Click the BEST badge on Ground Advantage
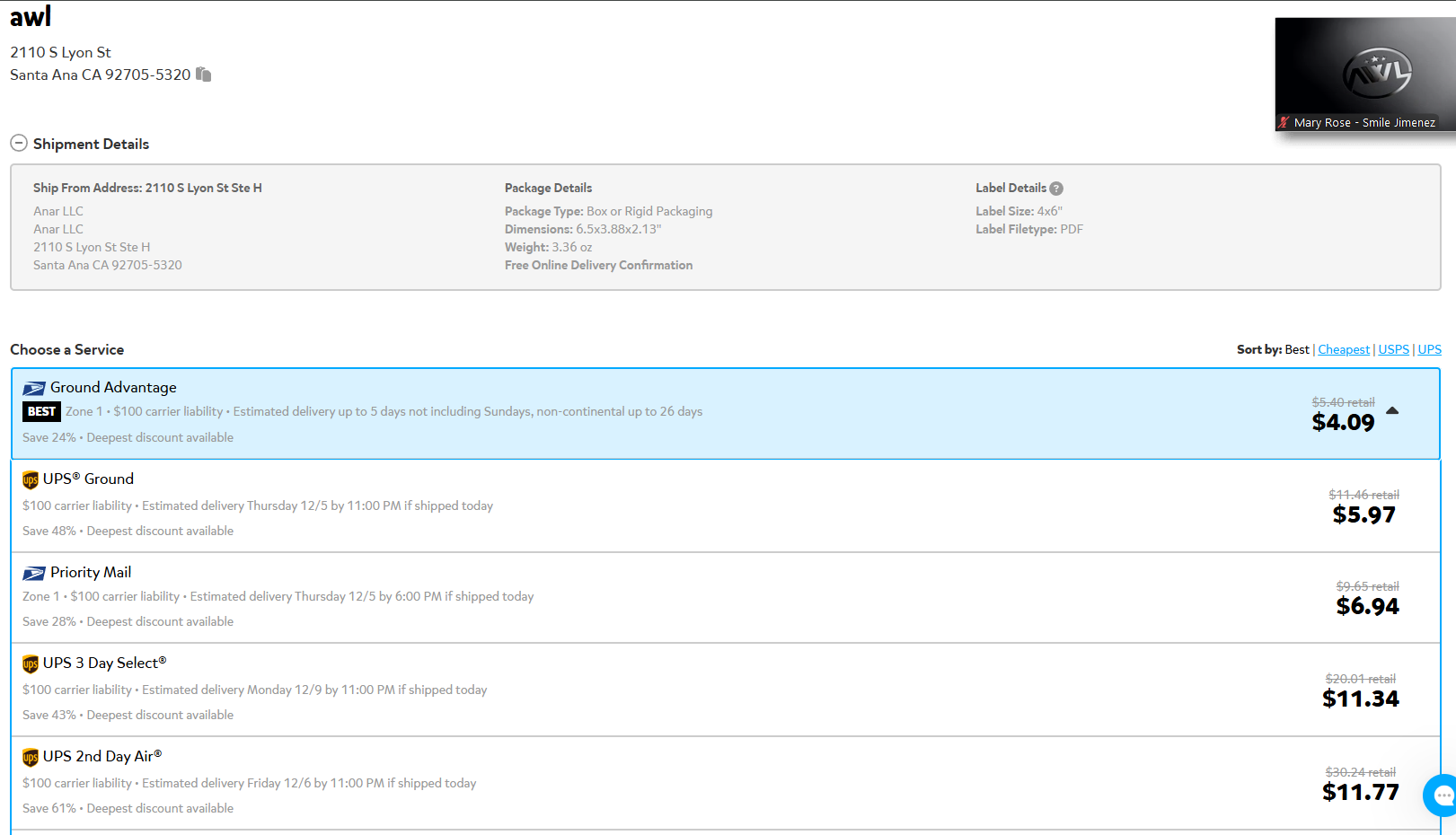 (41, 411)
